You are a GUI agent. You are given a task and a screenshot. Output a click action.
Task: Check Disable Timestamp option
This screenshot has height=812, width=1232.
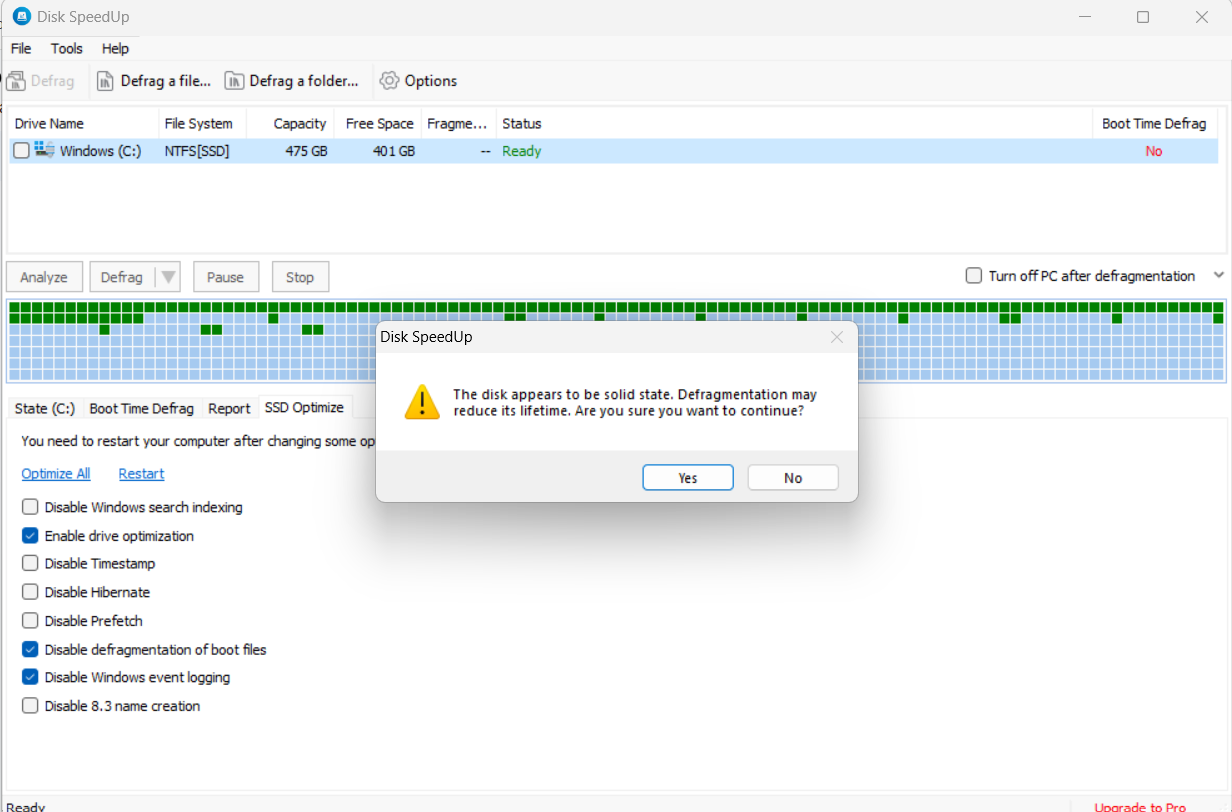[30, 564]
